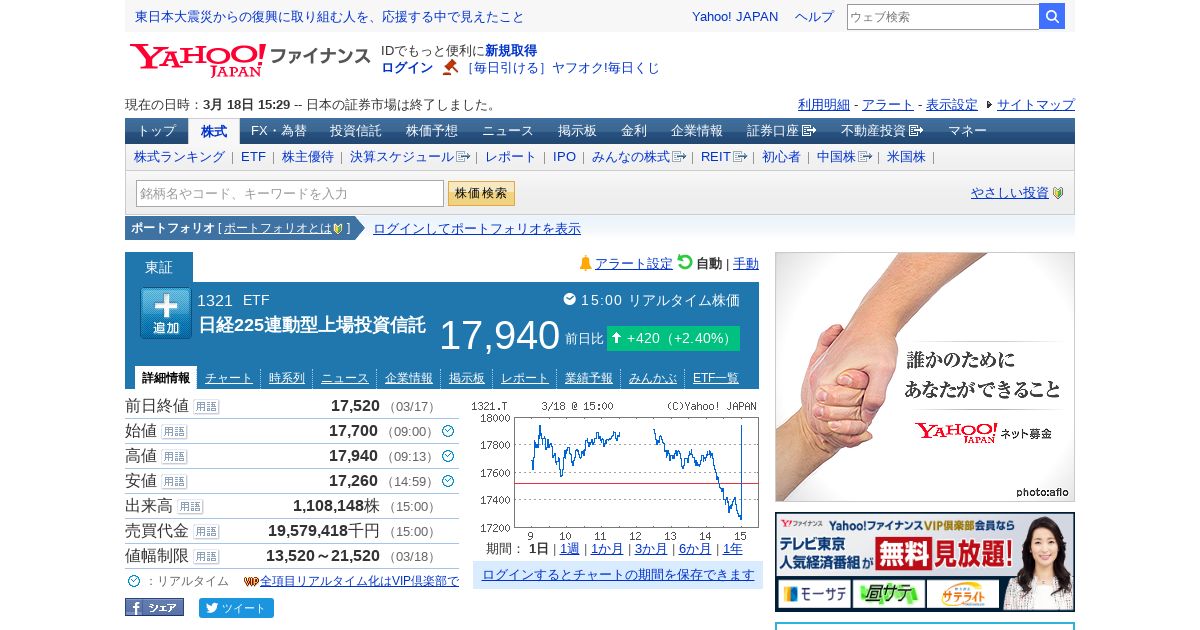This screenshot has width=1200, height=630.
Task: Click 用語 glossary tag beside 高値
Action: [x=174, y=457]
